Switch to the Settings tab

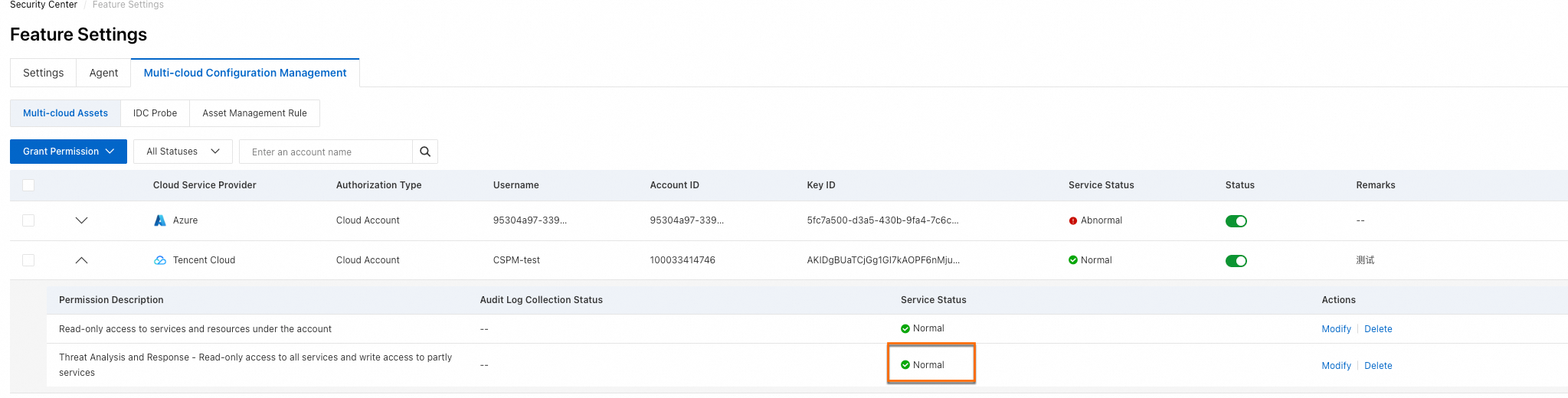[x=43, y=73]
